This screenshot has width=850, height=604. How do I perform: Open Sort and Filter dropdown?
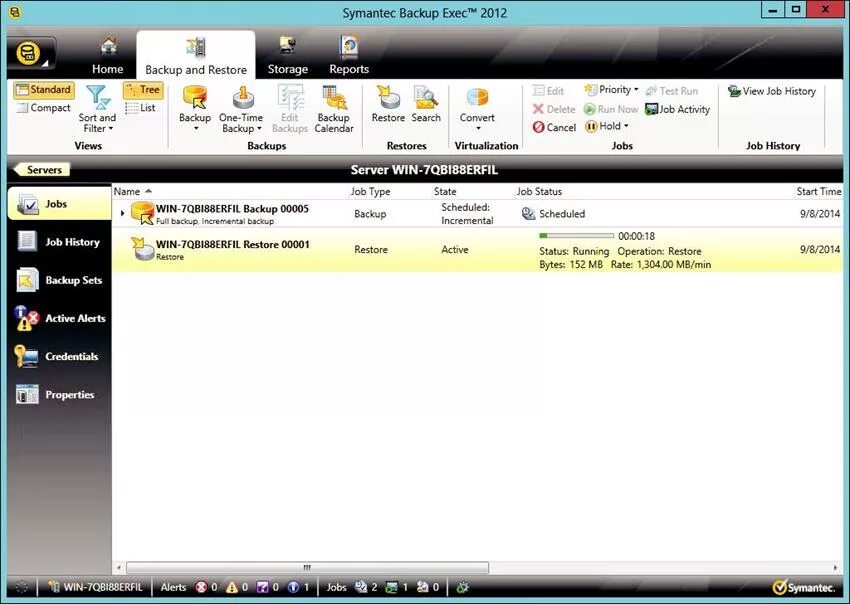(97, 110)
